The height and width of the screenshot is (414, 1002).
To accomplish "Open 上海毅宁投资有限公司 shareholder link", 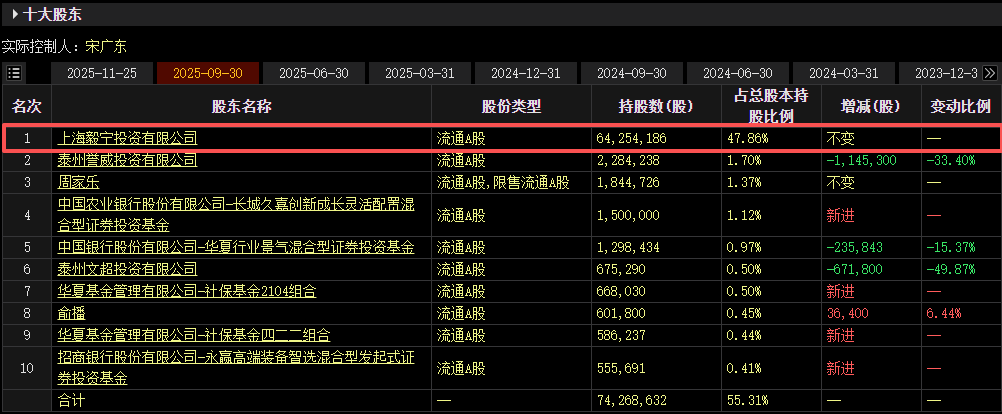I will pyautogui.click(x=127, y=137).
